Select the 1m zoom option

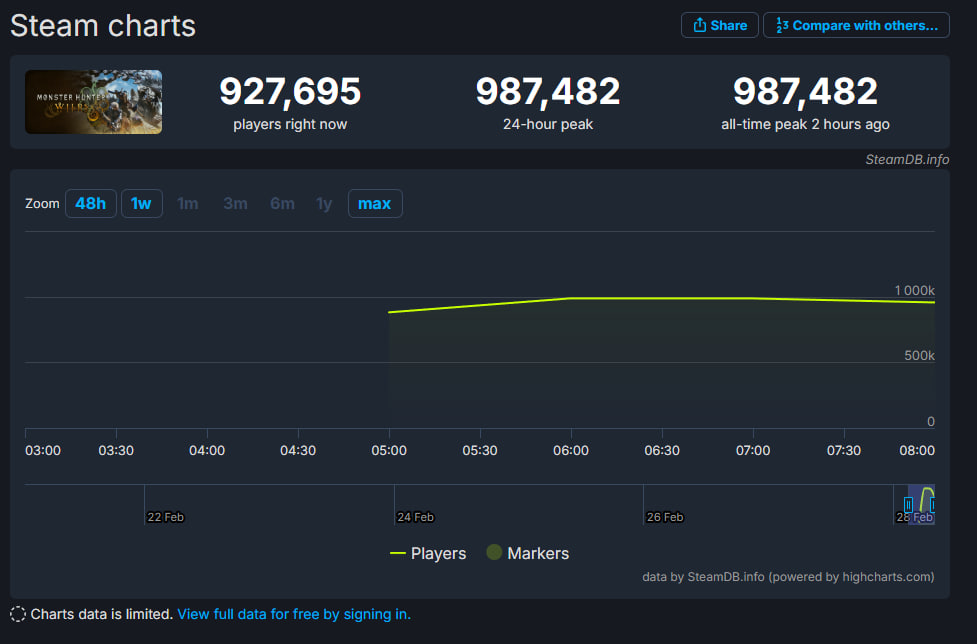188,204
